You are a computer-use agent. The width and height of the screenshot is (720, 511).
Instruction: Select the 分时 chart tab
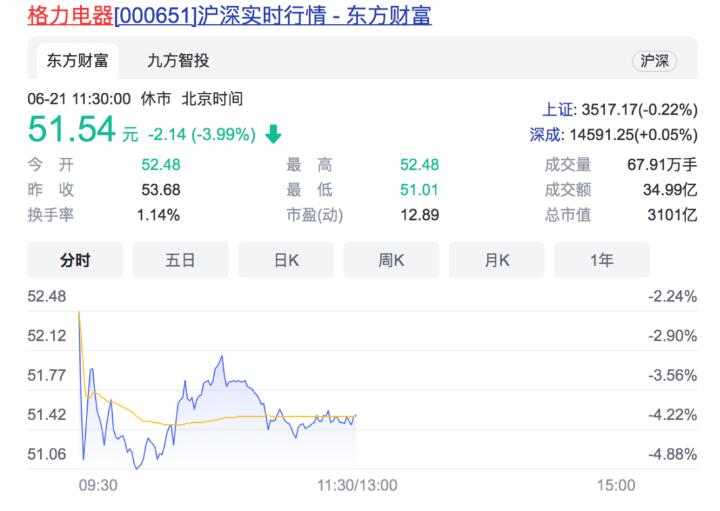(75, 260)
